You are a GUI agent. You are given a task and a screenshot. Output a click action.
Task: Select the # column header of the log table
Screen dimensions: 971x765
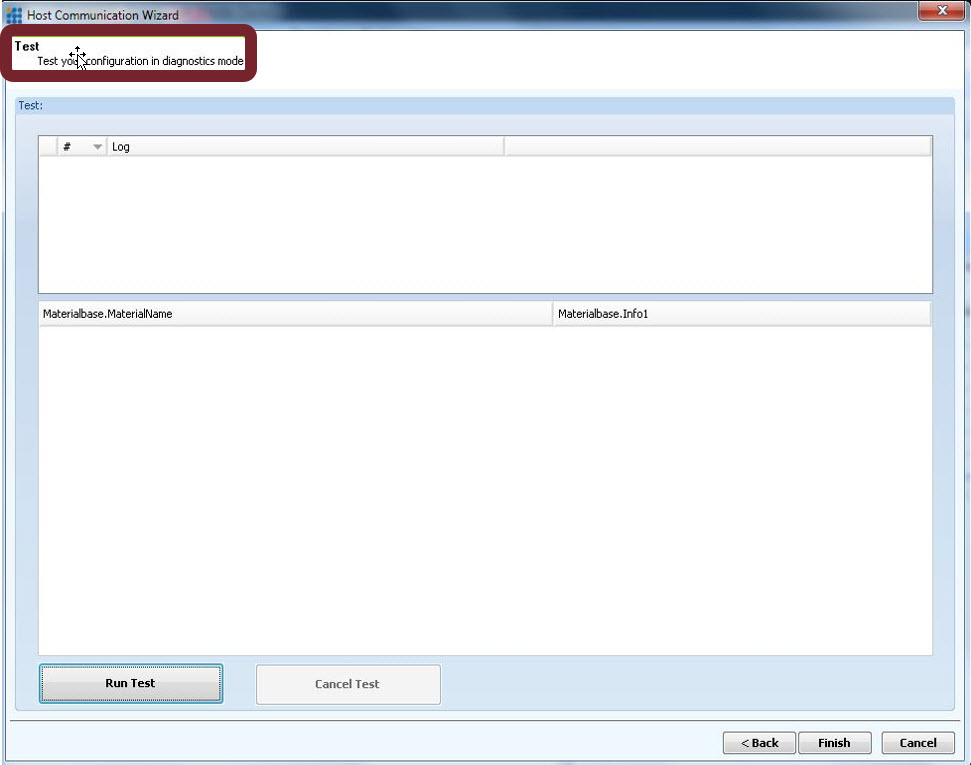pos(67,146)
